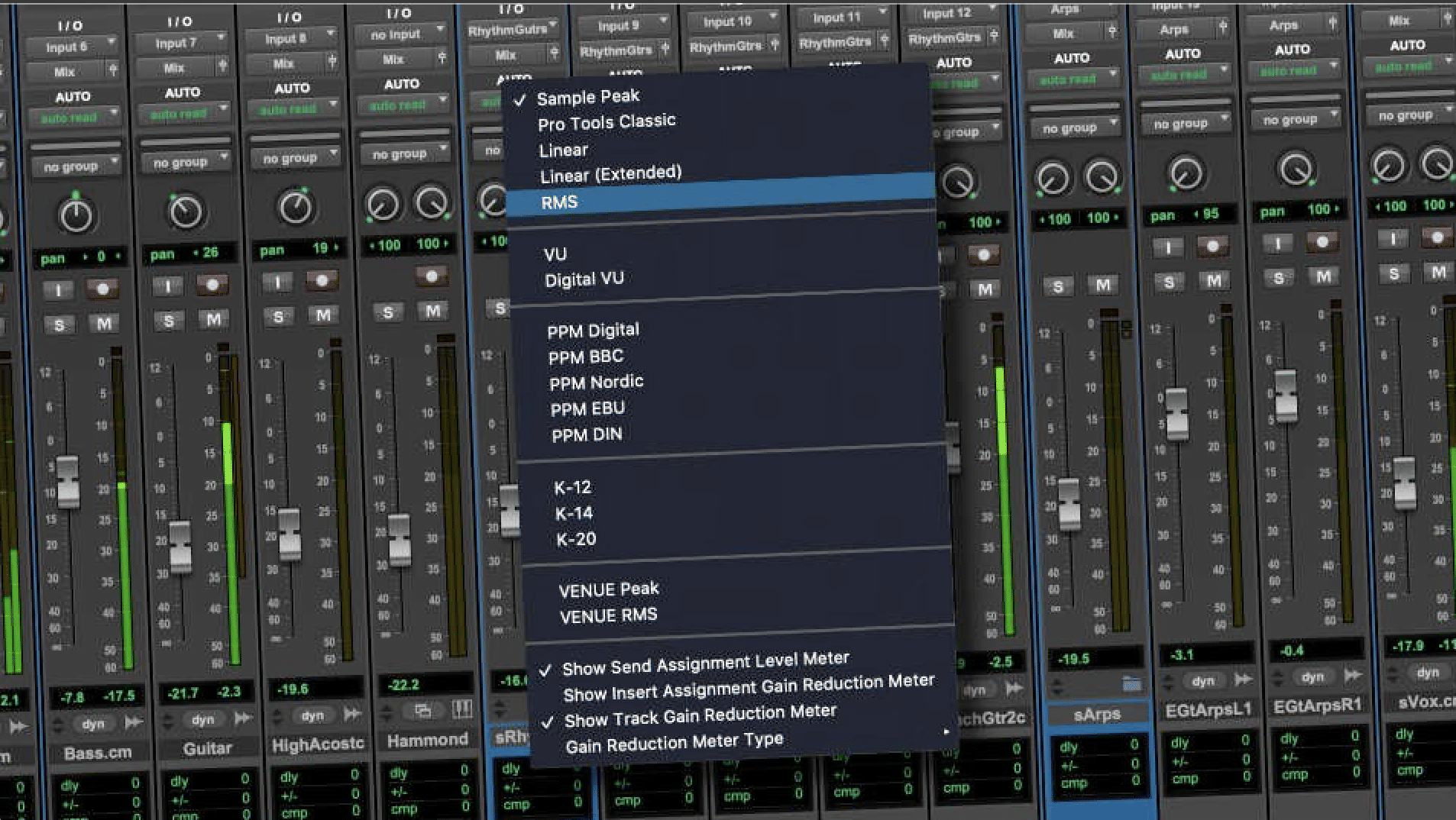1456x820 pixels.
Task: Select the sArps track name
Action: pyautogui.click(x=1097, y=714)
